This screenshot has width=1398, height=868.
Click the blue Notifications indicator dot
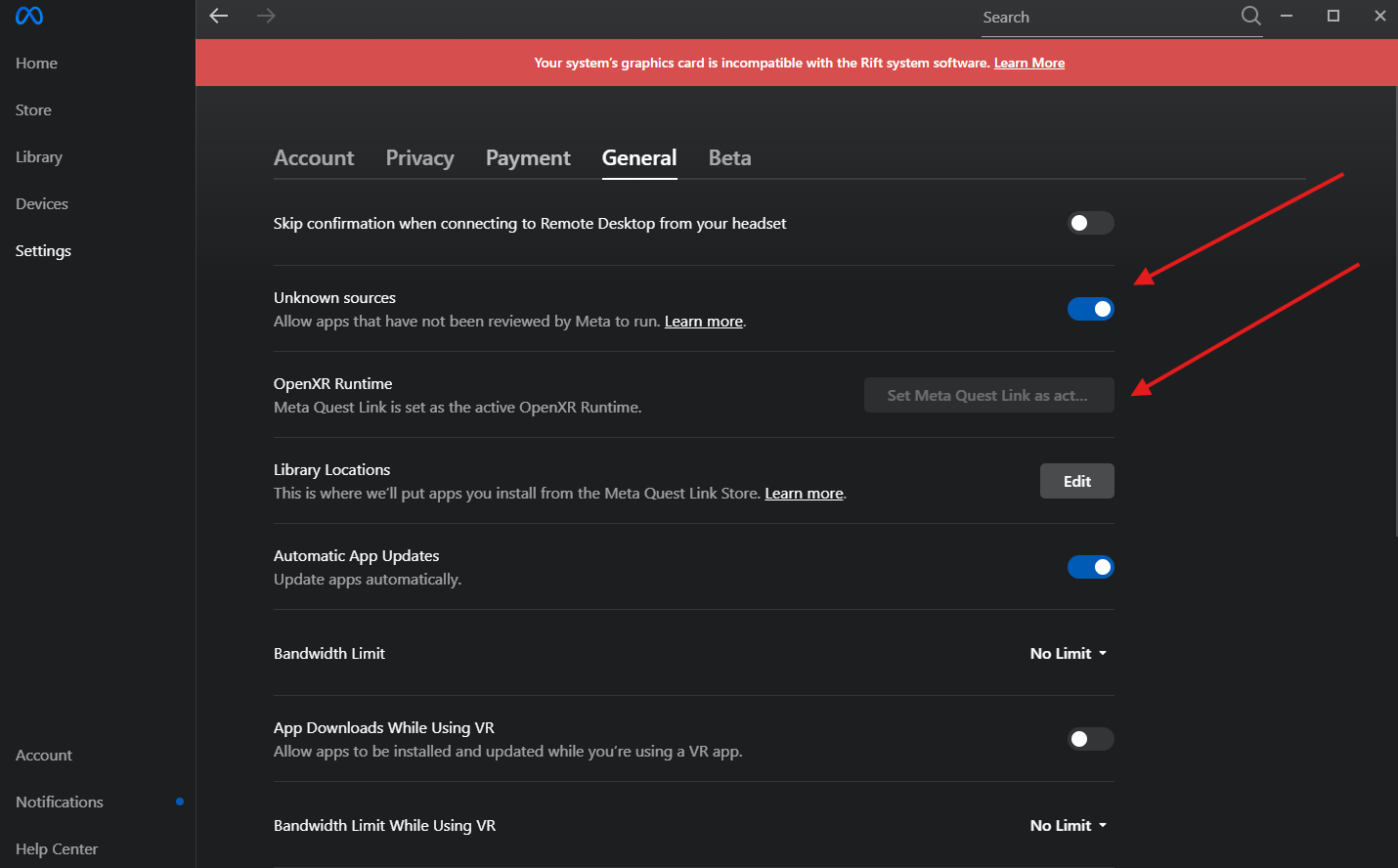tap(180, 802)
